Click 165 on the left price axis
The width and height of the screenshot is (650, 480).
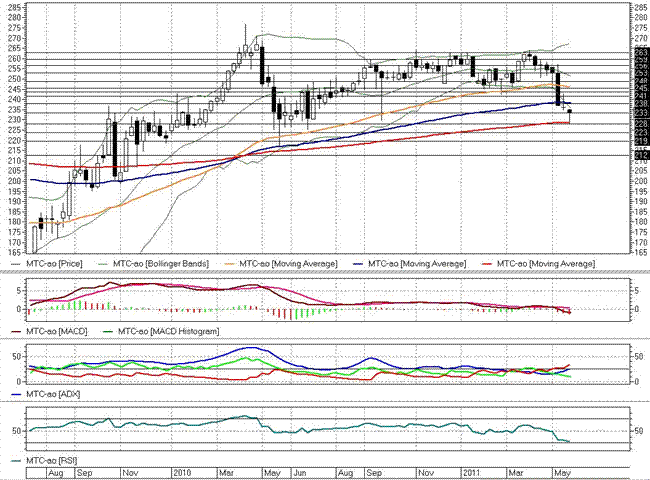pos(15,252)
